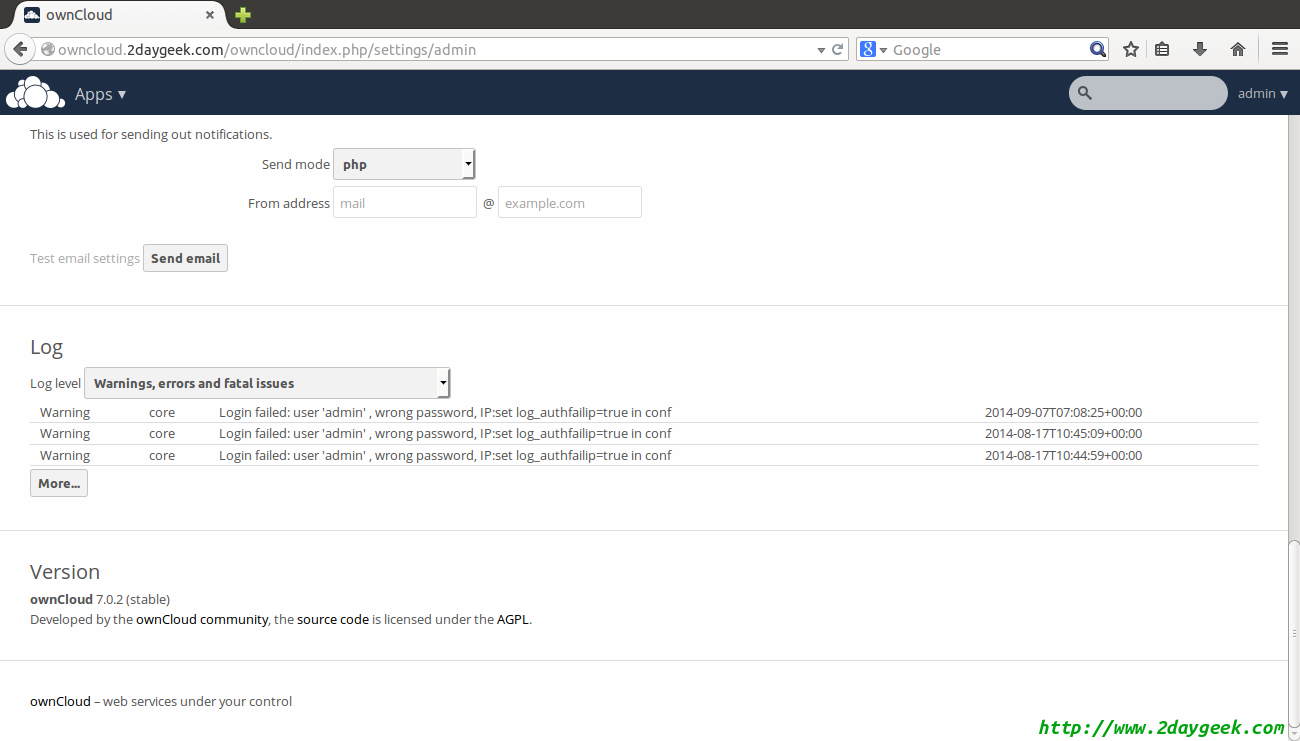Screen dimensions: 1300x741
Task: Go to browser home page icon
Action: pyautogui.click(x=1238, y=49)
